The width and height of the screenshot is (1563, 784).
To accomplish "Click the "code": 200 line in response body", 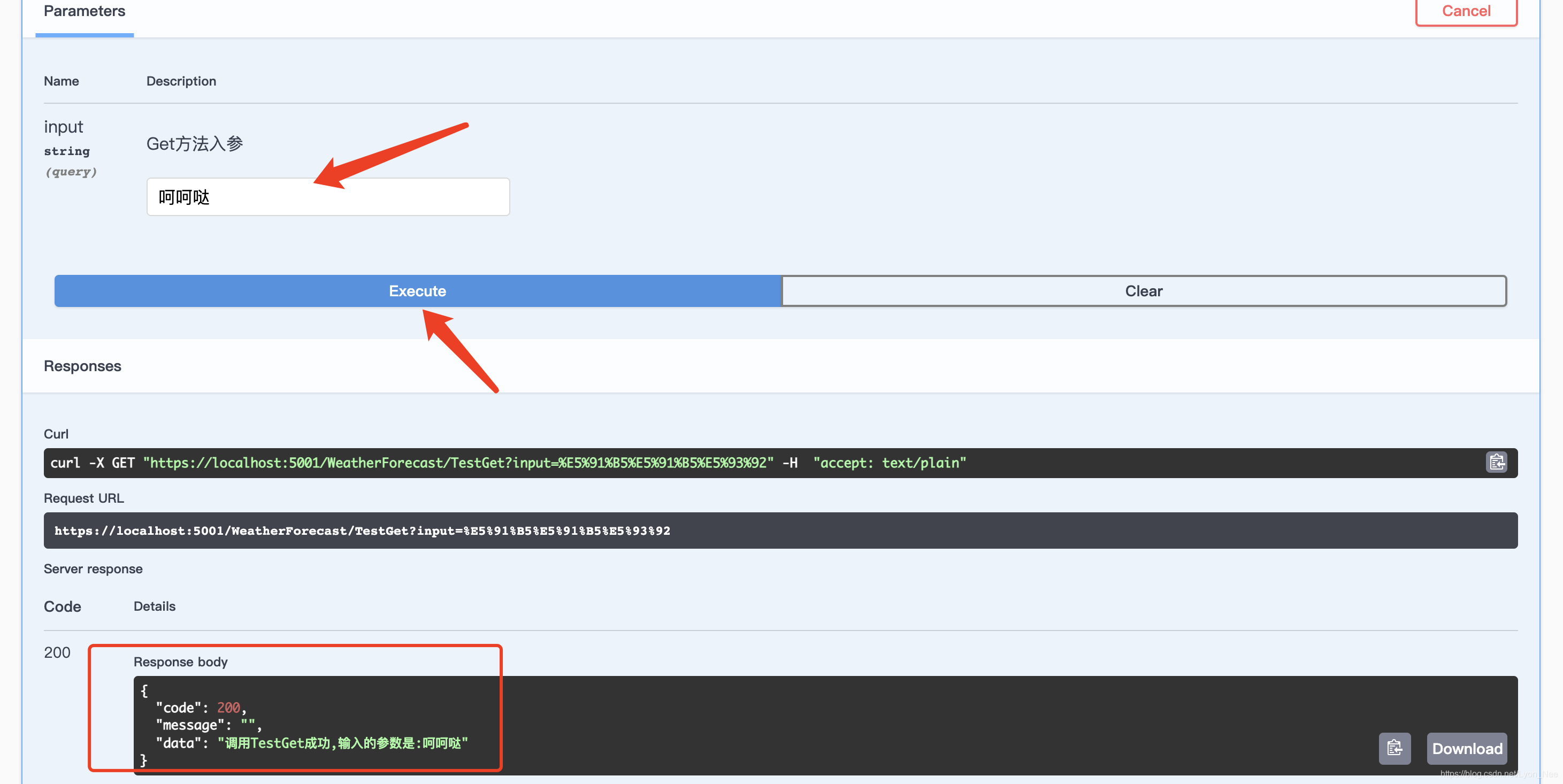I will pyautogui.click(x=202, y=708).
